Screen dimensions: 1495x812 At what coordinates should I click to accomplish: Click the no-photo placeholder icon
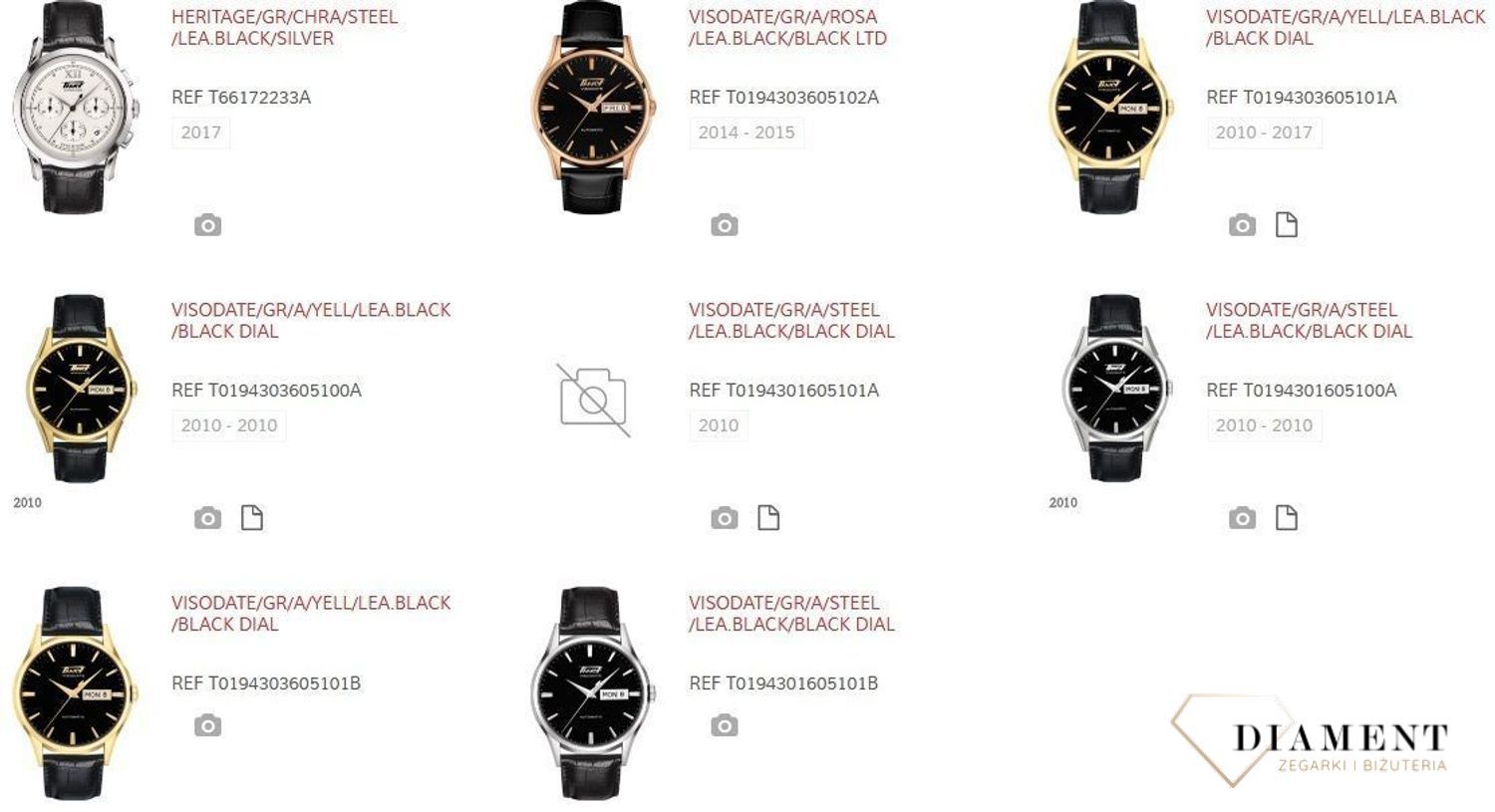(x=593, y=400)
